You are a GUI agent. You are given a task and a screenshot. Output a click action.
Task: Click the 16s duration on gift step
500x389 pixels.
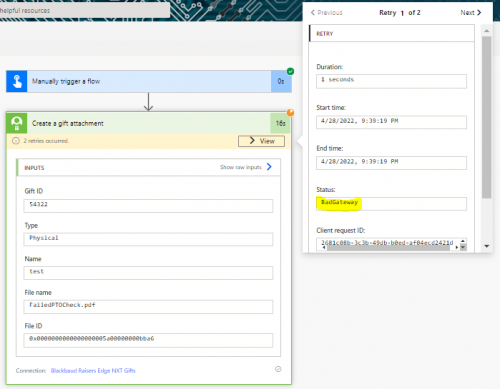click(x=280, y=123)
